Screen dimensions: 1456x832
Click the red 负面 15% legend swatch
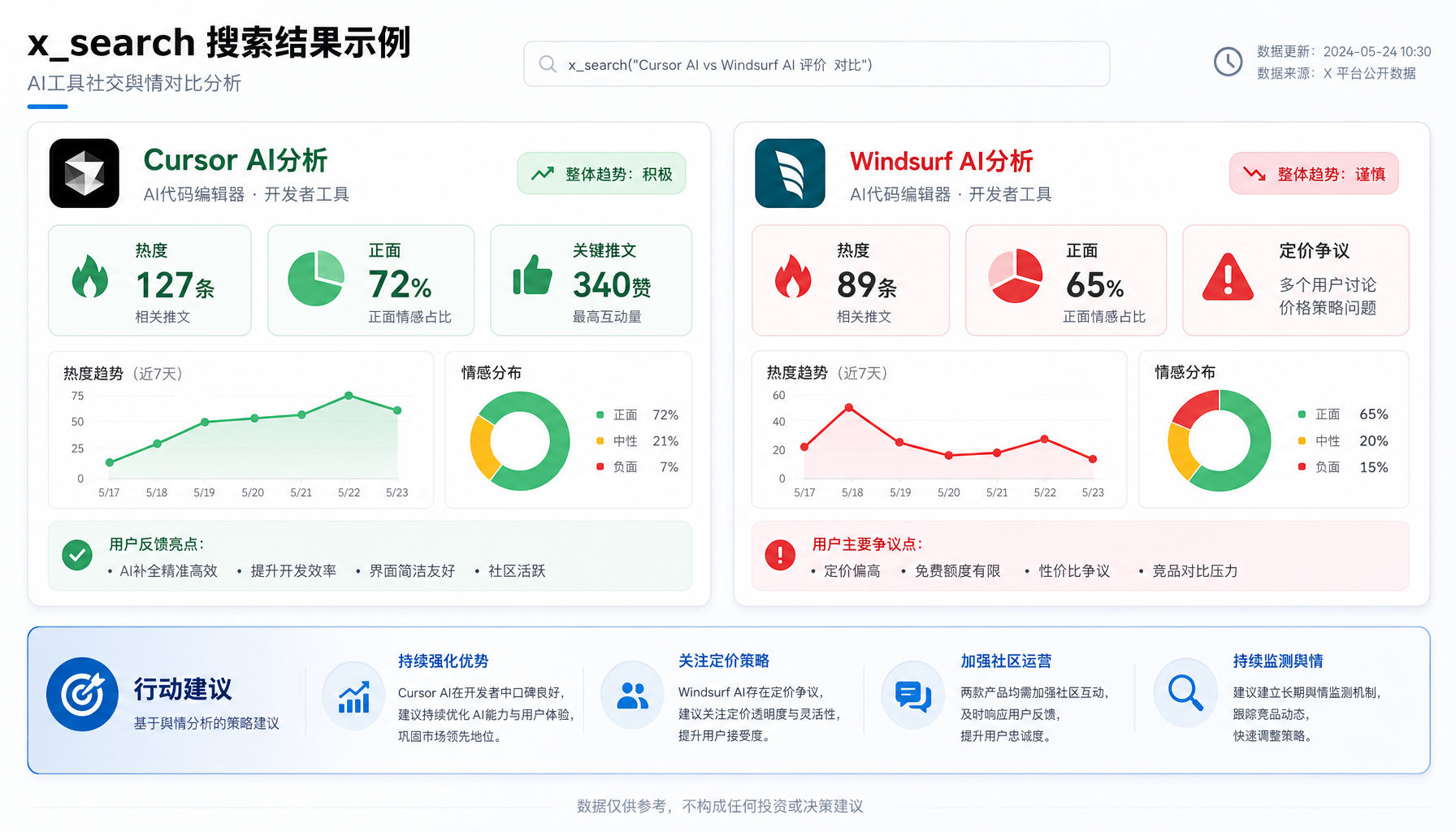point(1302,467)
